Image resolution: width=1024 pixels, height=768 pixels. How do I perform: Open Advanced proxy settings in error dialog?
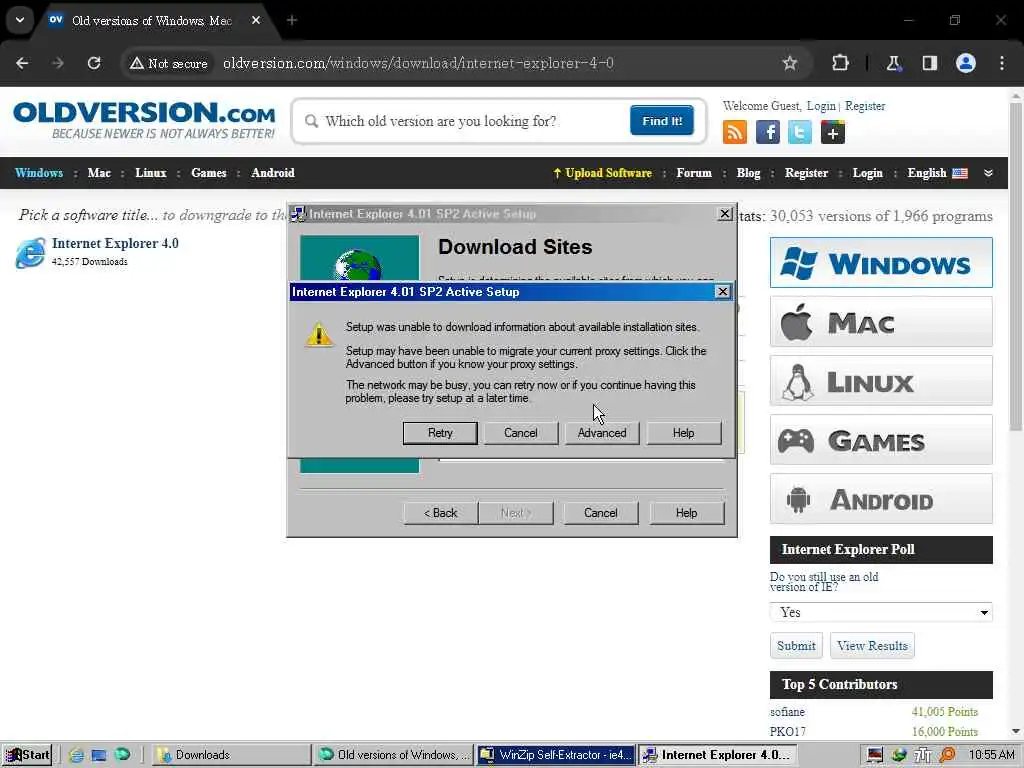(601, 433)
